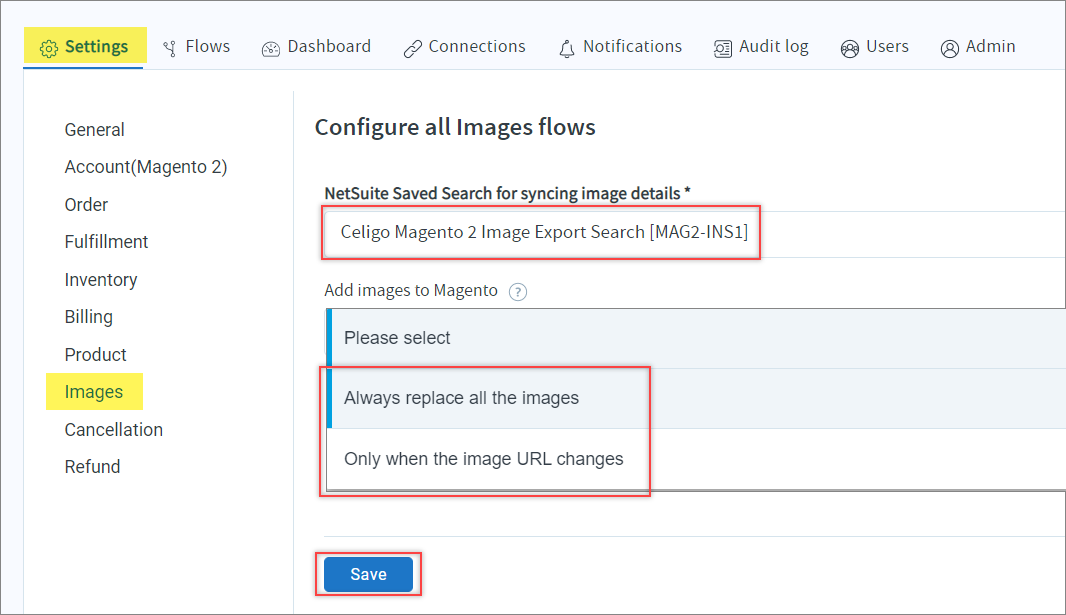Save the Images flow configuration
The image size is (1066, 615).
(x=368, y=575)
